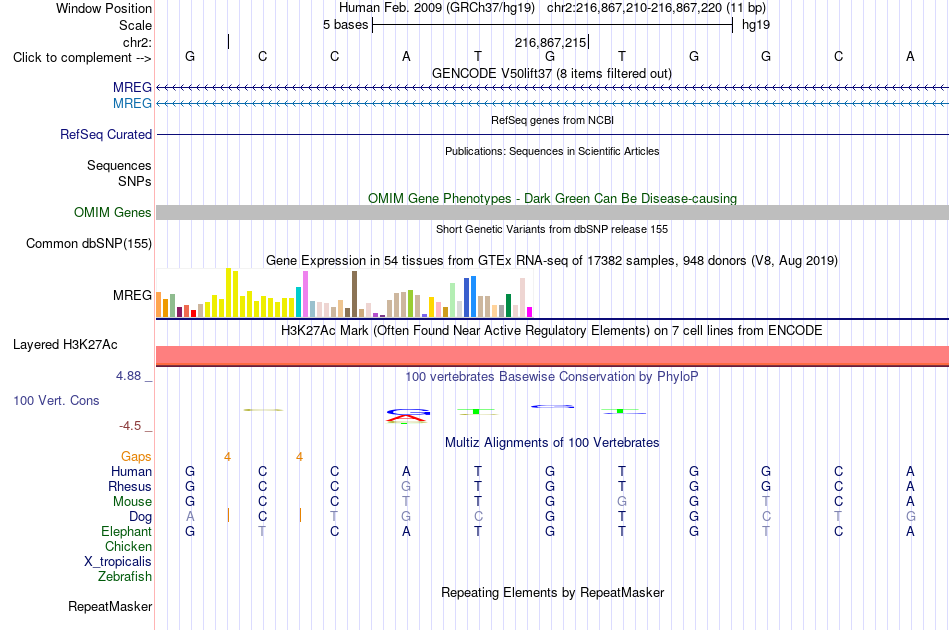The height and width of the screenshot is (630, 950).
Task: Open the RefSeq Curated track label
Action: pyautogui.click(x=106, y=134)
